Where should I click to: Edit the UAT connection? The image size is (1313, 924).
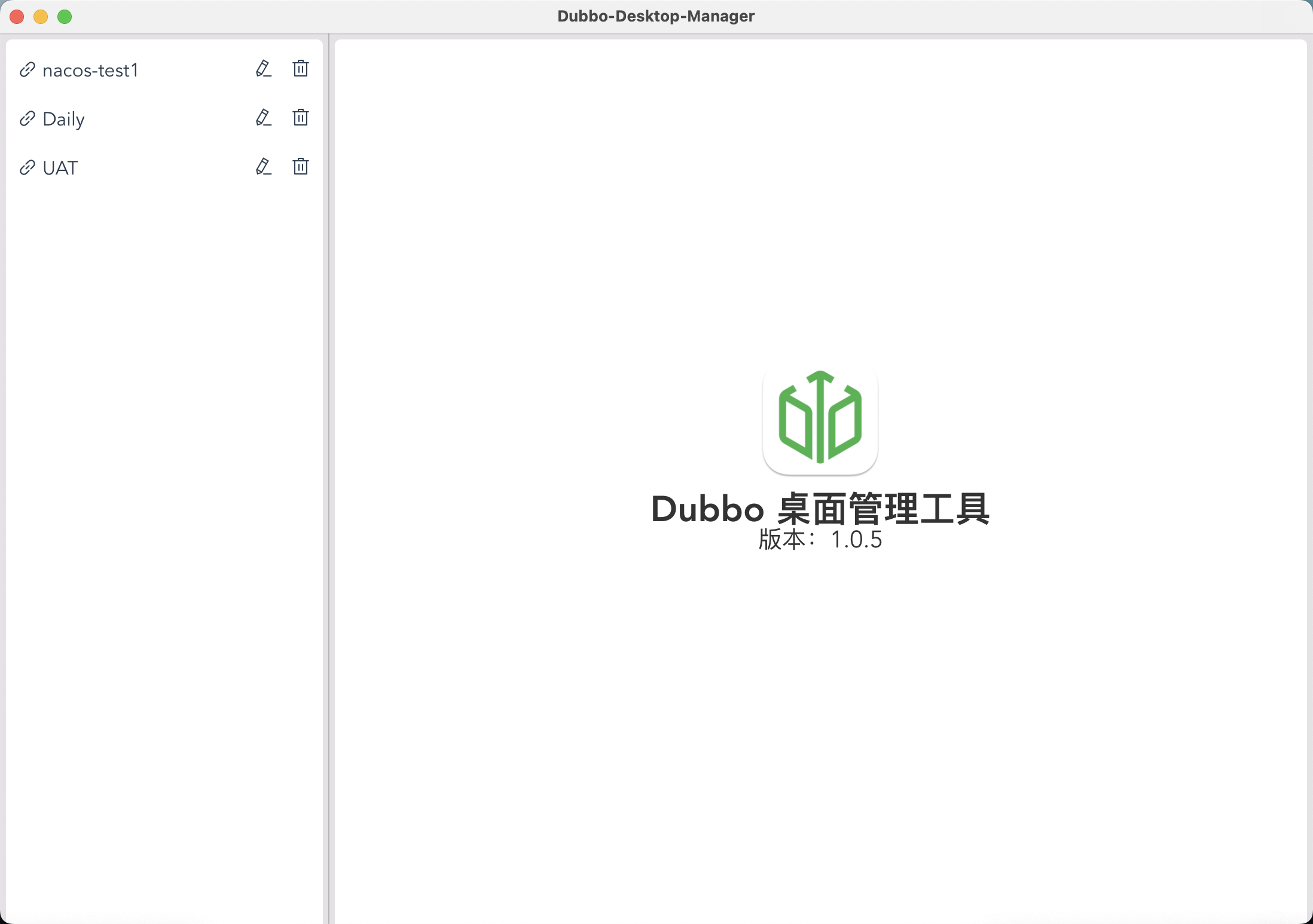[x=264, y=167]
